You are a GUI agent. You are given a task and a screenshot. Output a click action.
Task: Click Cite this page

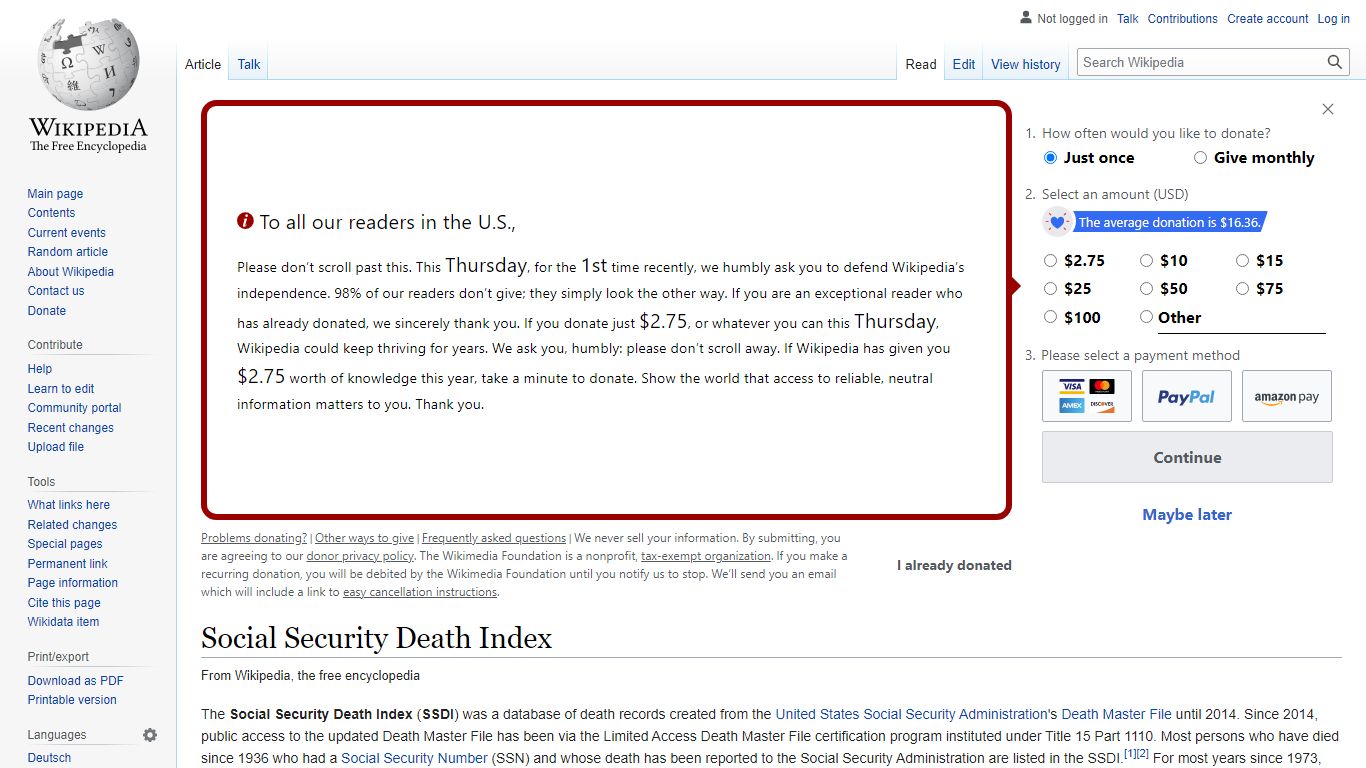64,603
